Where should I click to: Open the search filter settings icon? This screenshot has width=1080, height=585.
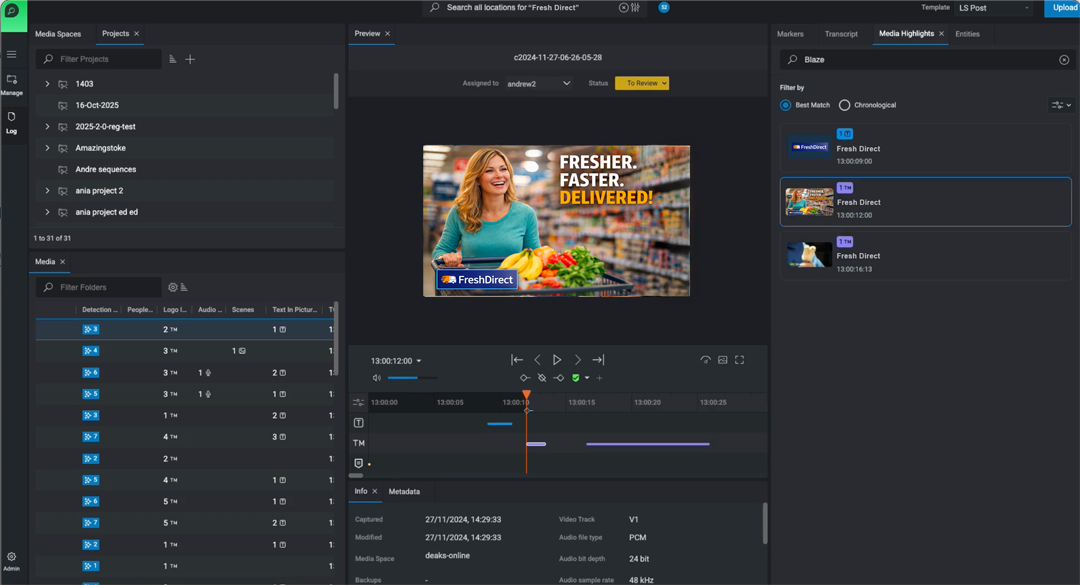634,8
